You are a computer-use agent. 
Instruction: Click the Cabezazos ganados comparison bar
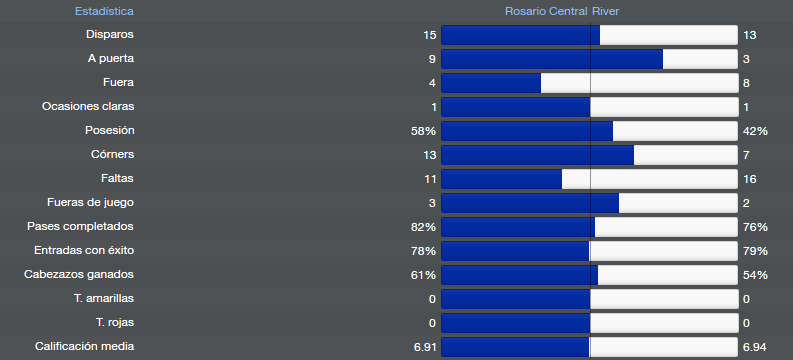(589, 275)
